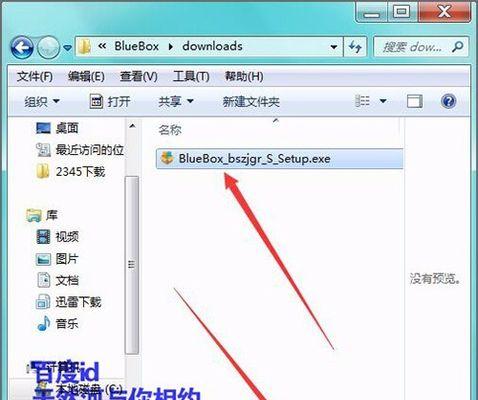
Task: Create folder with 新建文件夹
Action: 251,102
